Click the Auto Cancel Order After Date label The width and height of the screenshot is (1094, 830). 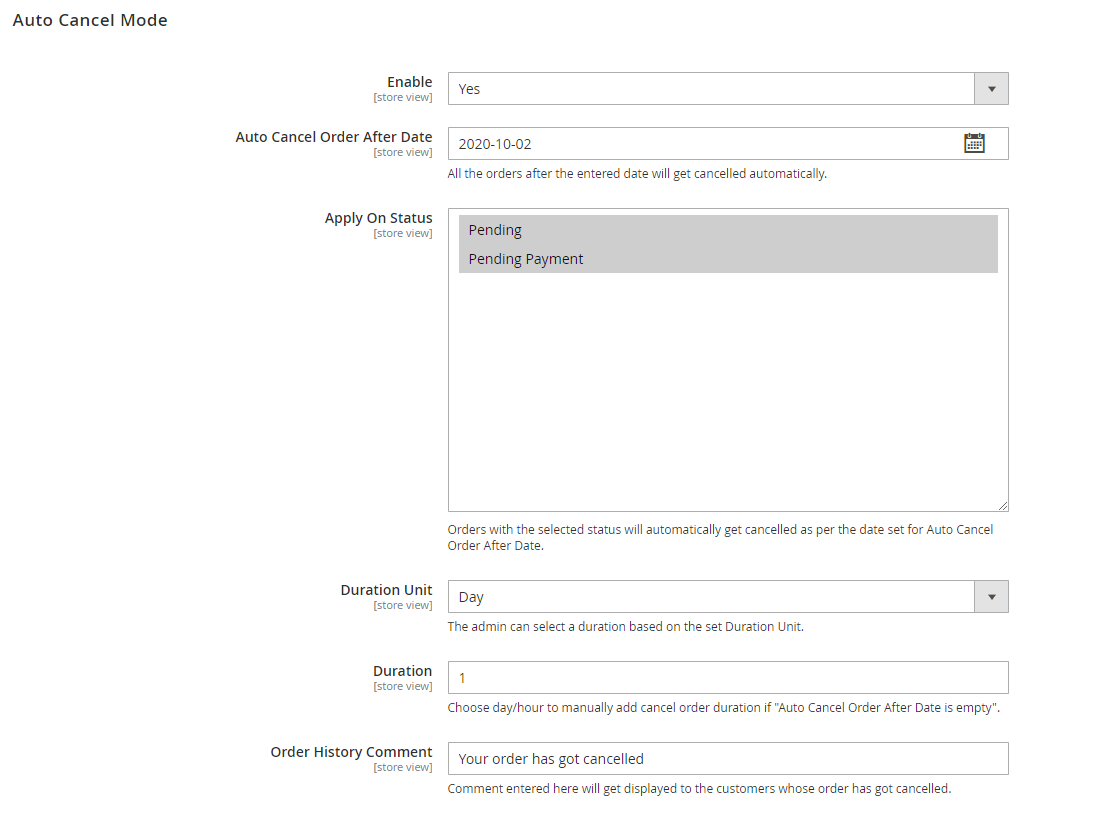(x=334, y=137)
